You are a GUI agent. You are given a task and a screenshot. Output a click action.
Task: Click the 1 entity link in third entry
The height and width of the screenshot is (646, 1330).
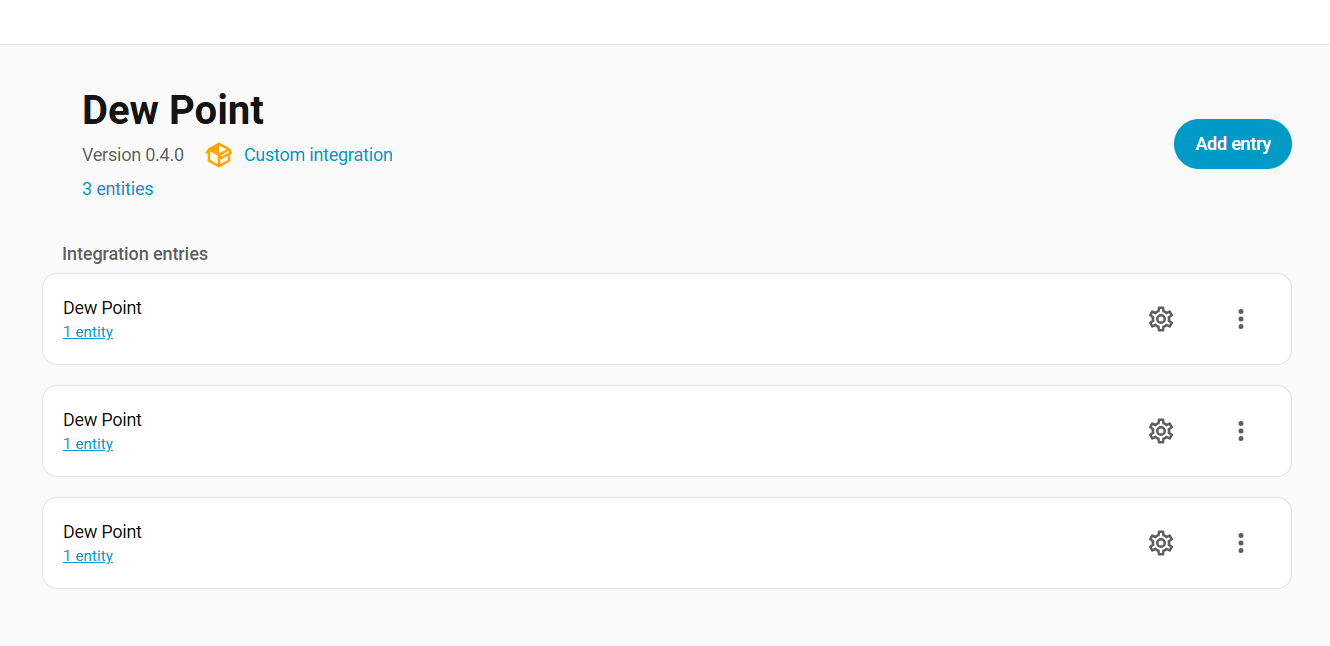88,556
